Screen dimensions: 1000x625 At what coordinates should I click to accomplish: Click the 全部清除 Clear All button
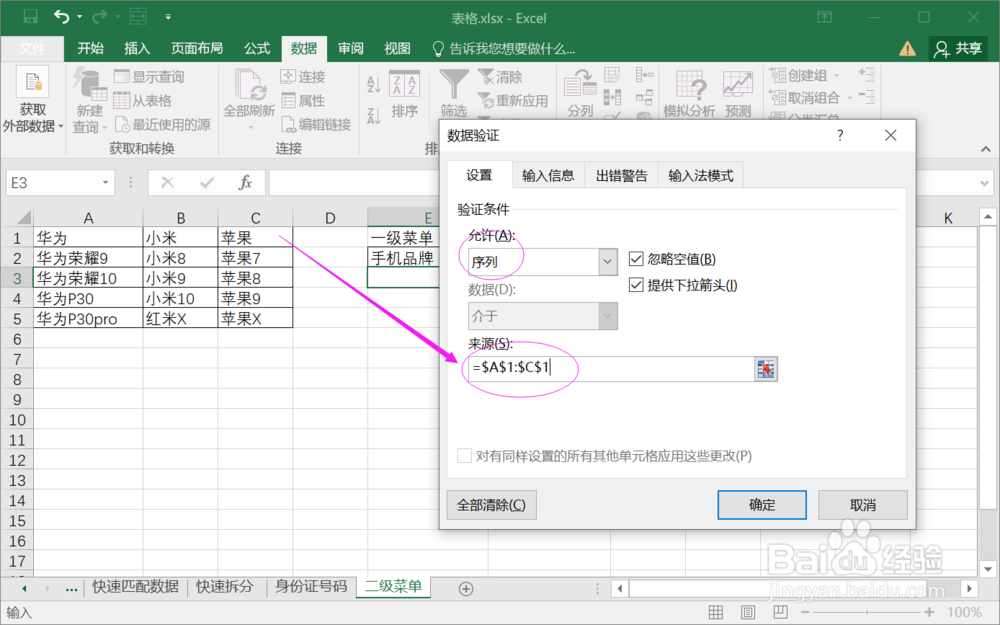491,505
